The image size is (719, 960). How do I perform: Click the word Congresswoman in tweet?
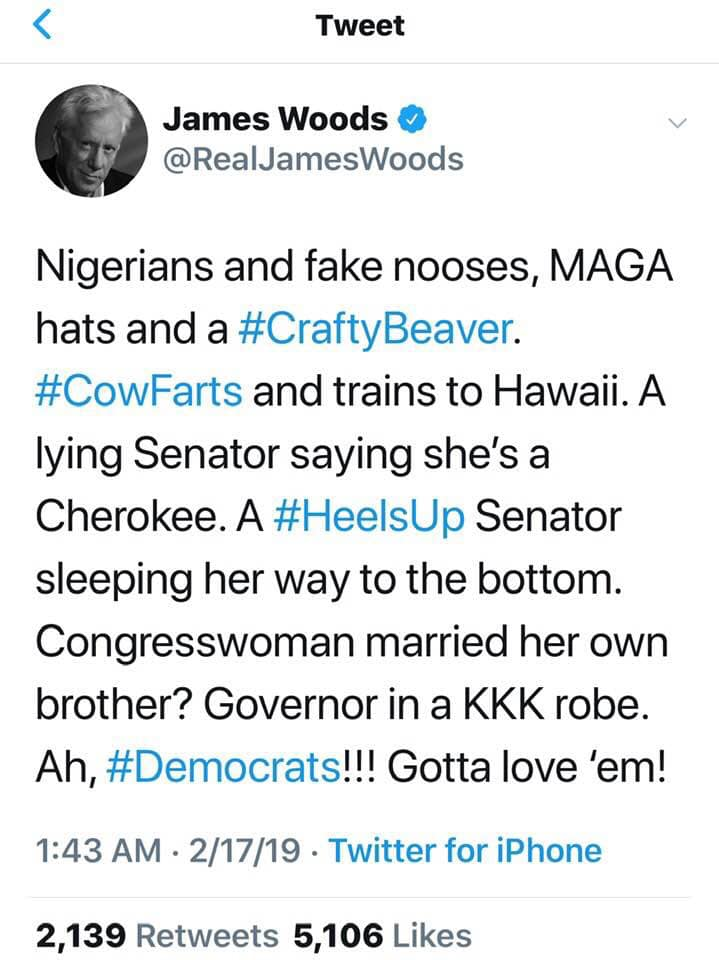click(x=195, y=643)
